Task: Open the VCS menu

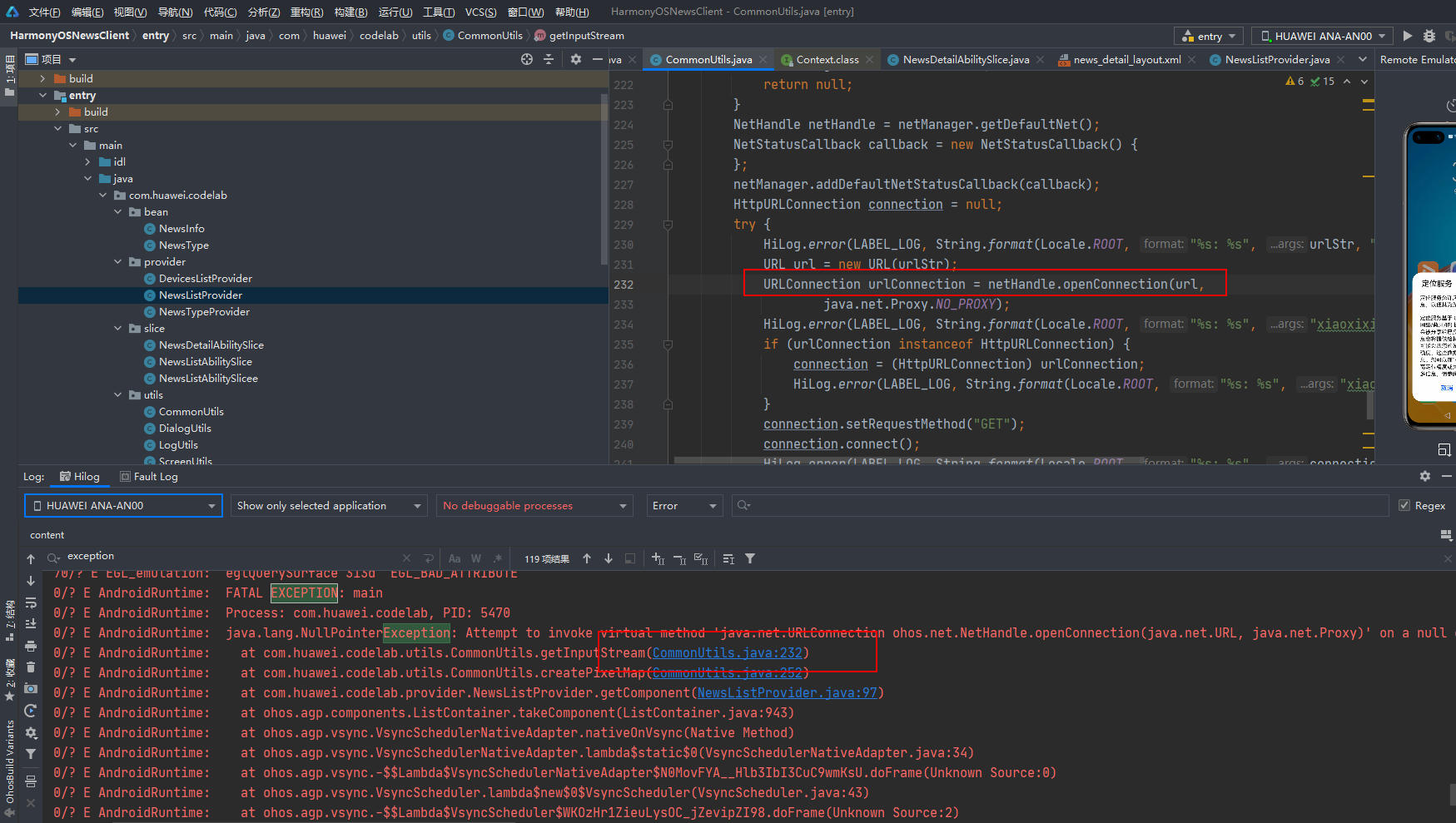Action: point(480,12)
